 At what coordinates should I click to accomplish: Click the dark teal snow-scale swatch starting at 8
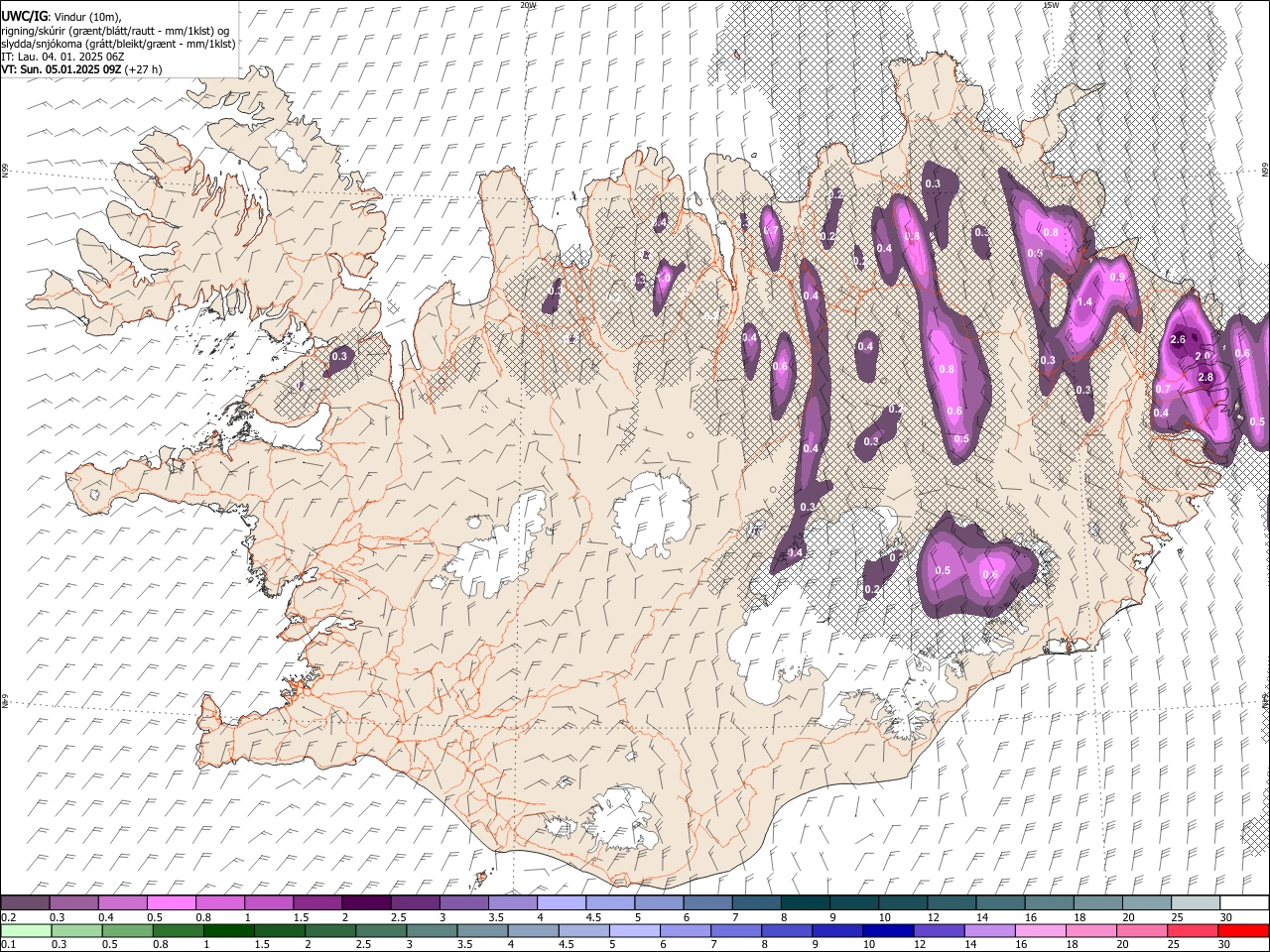[804, 902]
